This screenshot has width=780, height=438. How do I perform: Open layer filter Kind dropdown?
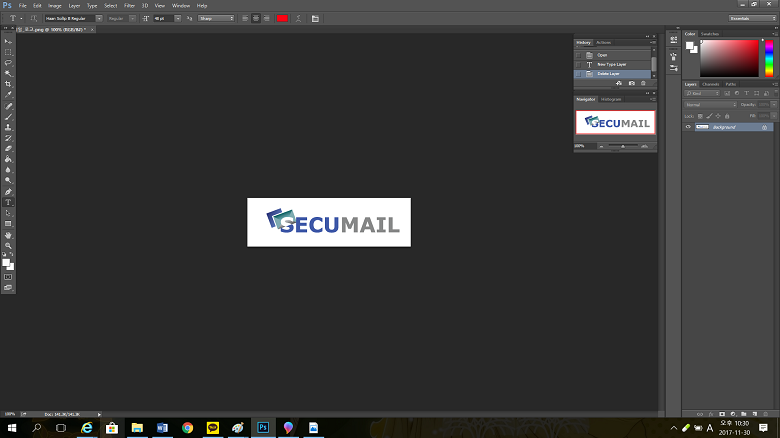702,93
